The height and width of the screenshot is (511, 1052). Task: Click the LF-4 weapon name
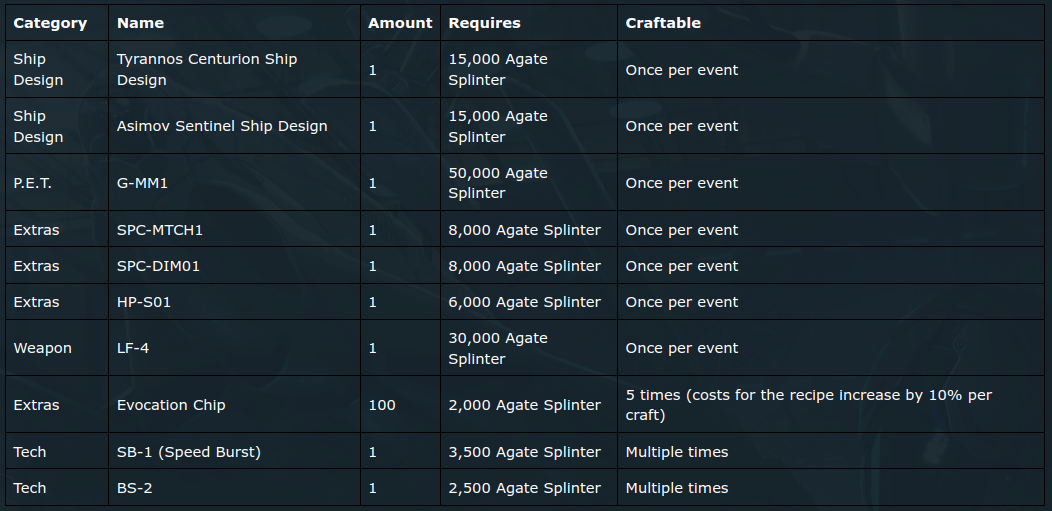click(133, 348)
